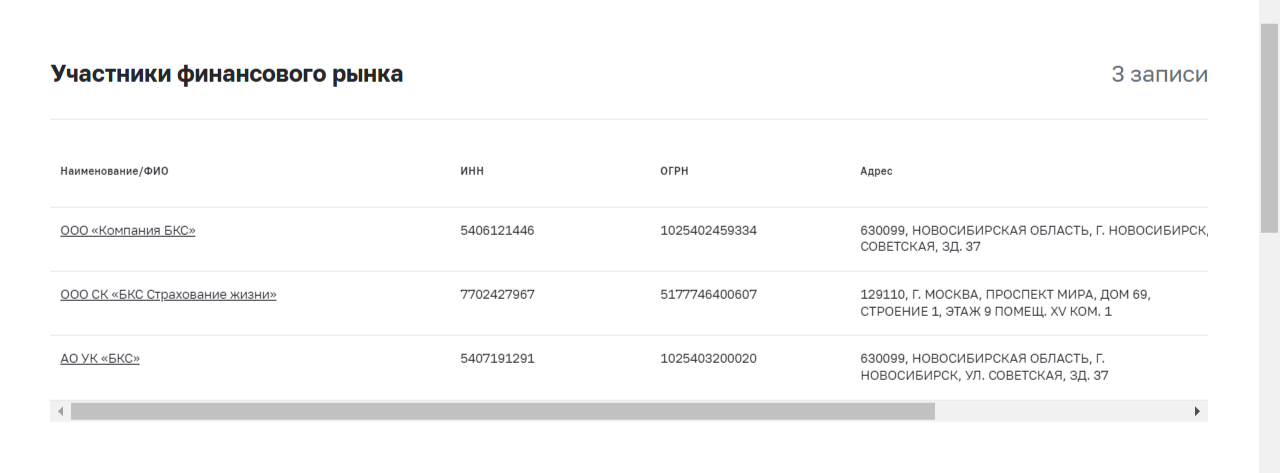Click the Адрес column header
This screenshot has width=1280, height=473.
pyautogui.click(x=876, y=171)
